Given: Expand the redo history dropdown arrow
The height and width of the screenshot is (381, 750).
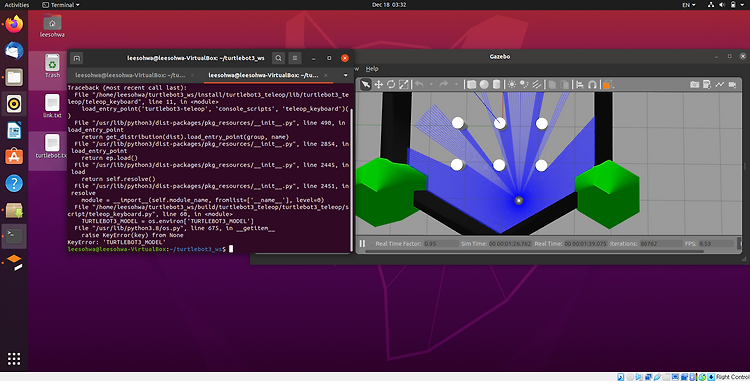Looking at the screenshot, I should pos(456,85).
